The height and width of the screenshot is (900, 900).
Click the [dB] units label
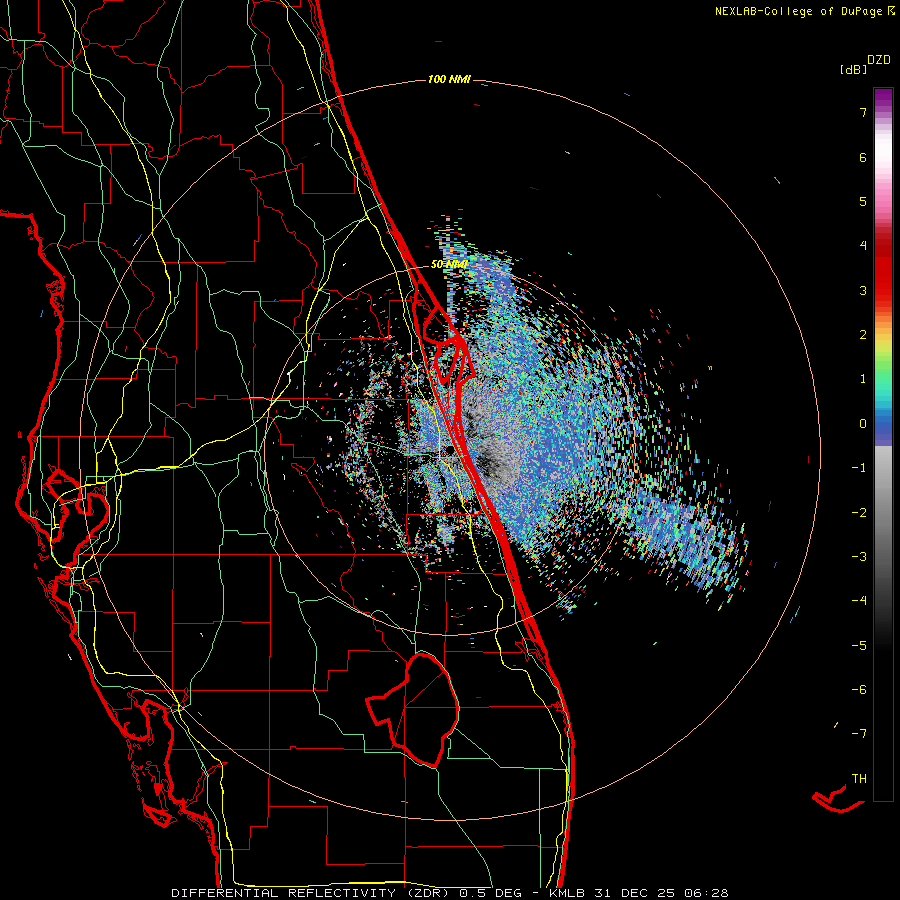tap(853, 70)
